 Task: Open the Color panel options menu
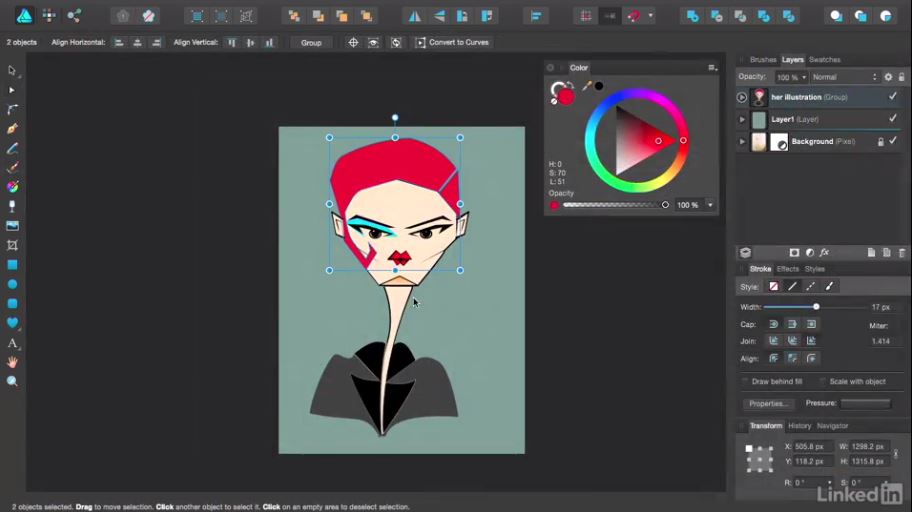tap(712, 67)
